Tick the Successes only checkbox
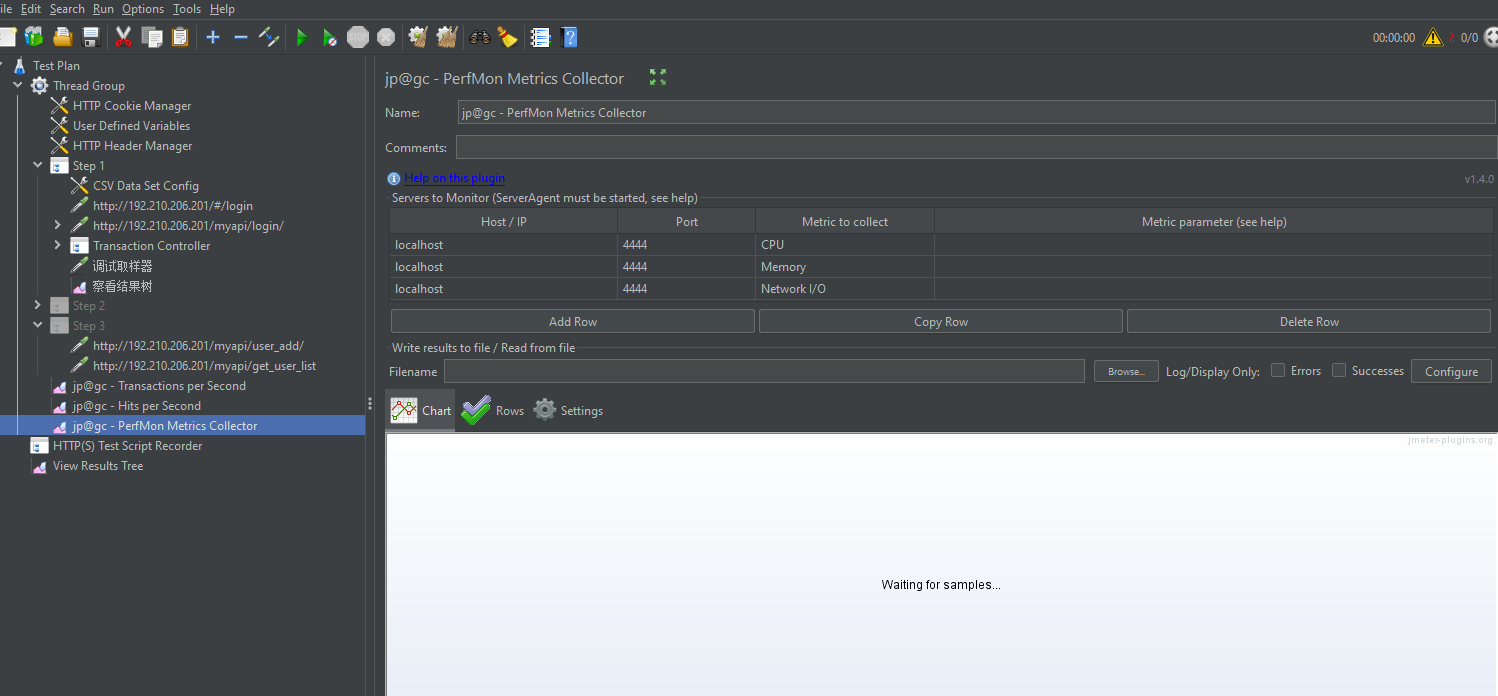The image size is (1498, 696). (1339, 370)
